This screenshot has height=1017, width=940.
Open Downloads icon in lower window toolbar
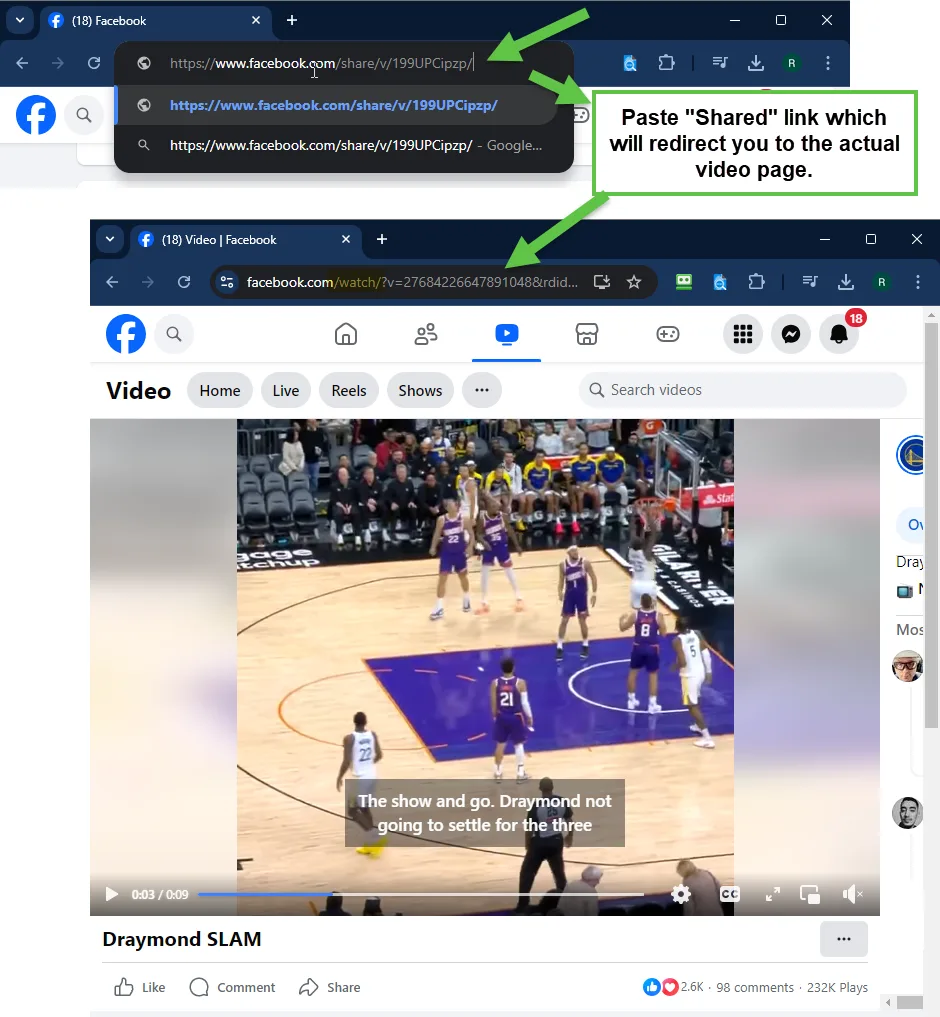[846, 282]
